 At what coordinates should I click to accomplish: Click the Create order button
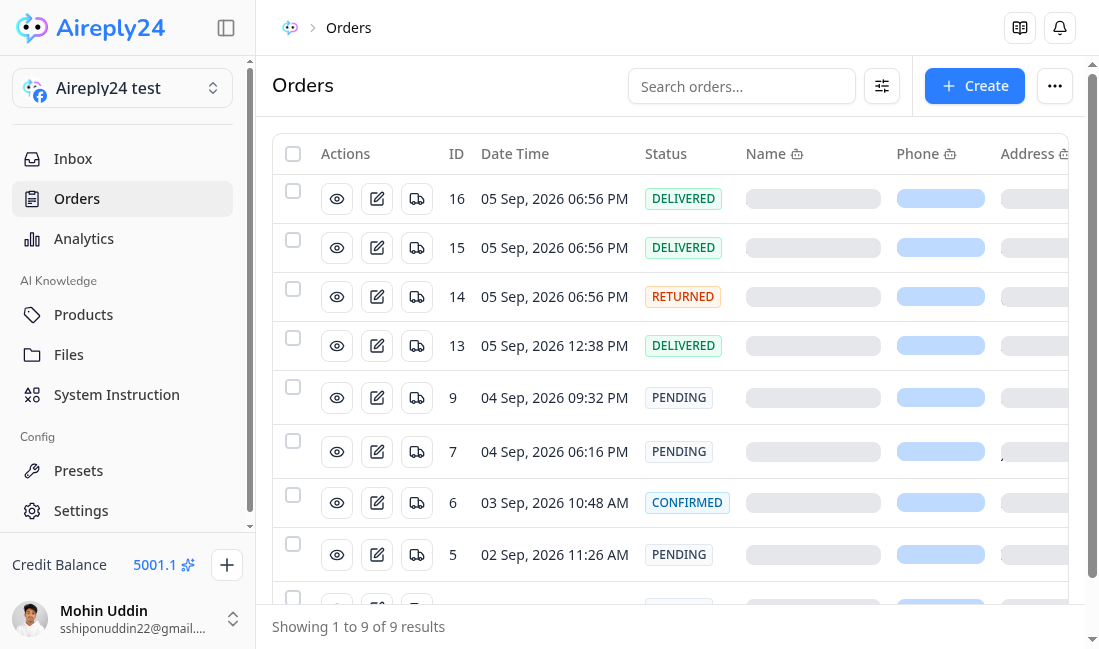(x=974, y=86)
